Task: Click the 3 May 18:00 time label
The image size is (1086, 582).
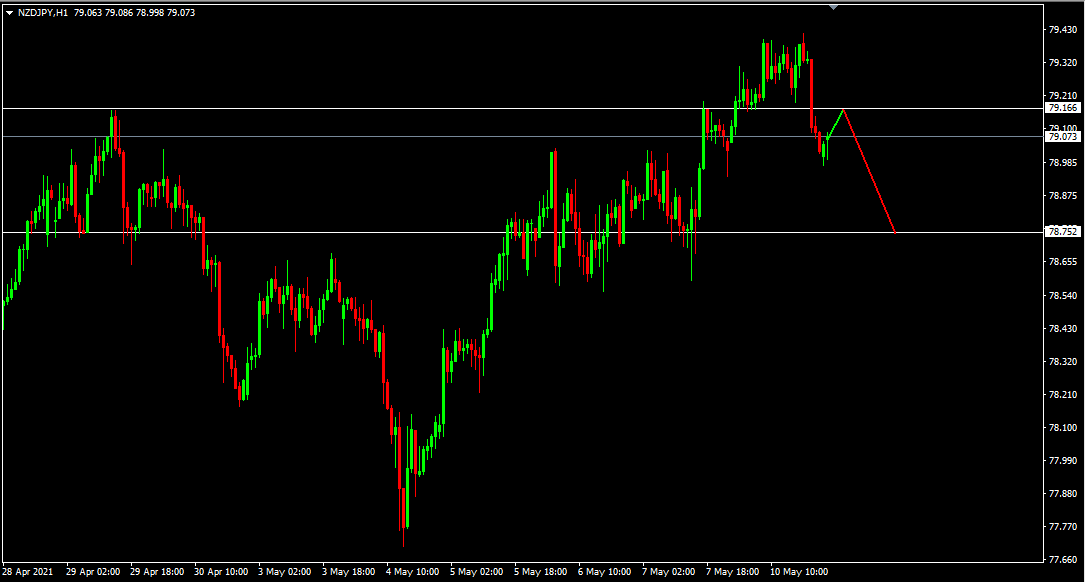Action: [349, 572]
